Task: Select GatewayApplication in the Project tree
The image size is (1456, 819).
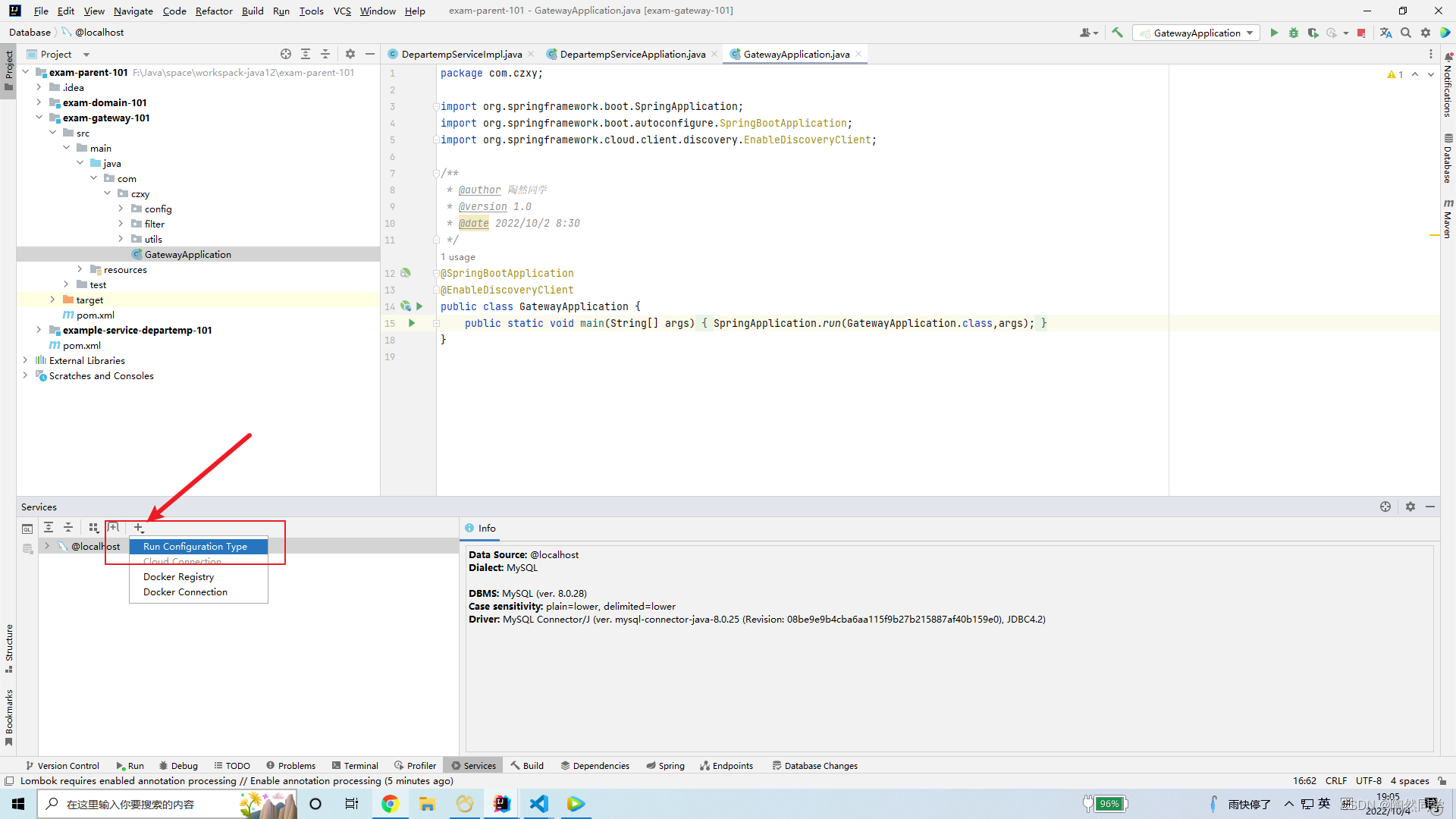Action: 186,254
